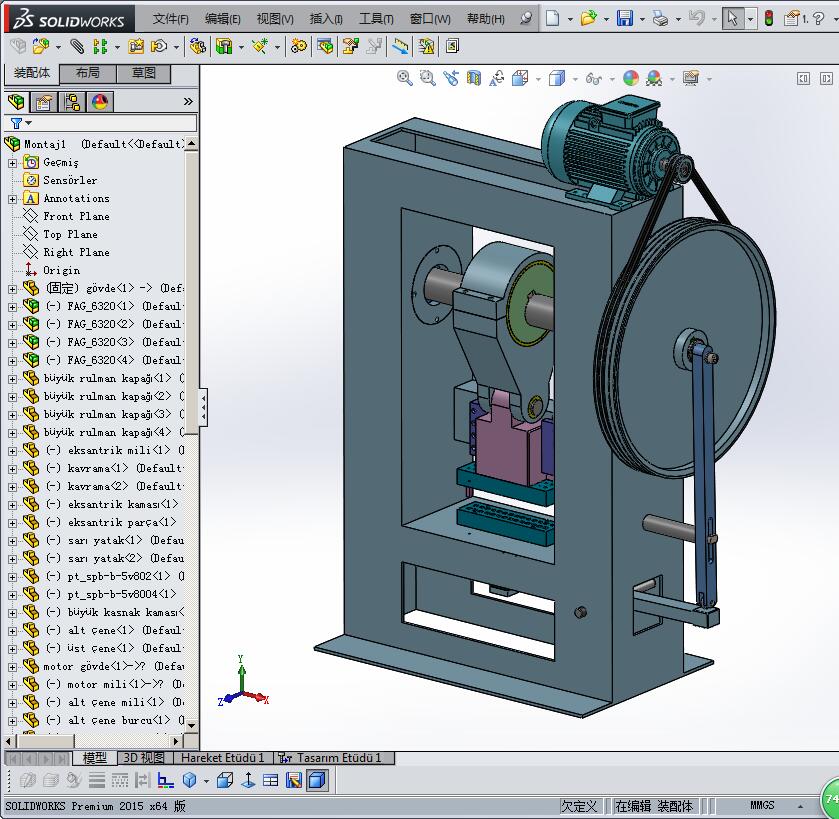Click the Edit Appearance color ball icon

(631, 79)
